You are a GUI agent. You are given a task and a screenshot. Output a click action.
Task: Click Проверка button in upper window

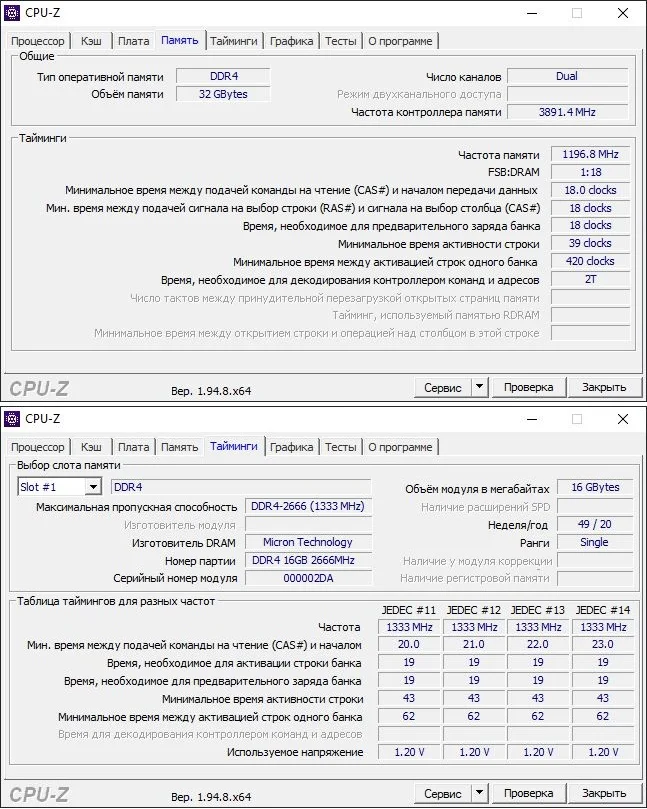coord(528,387)
